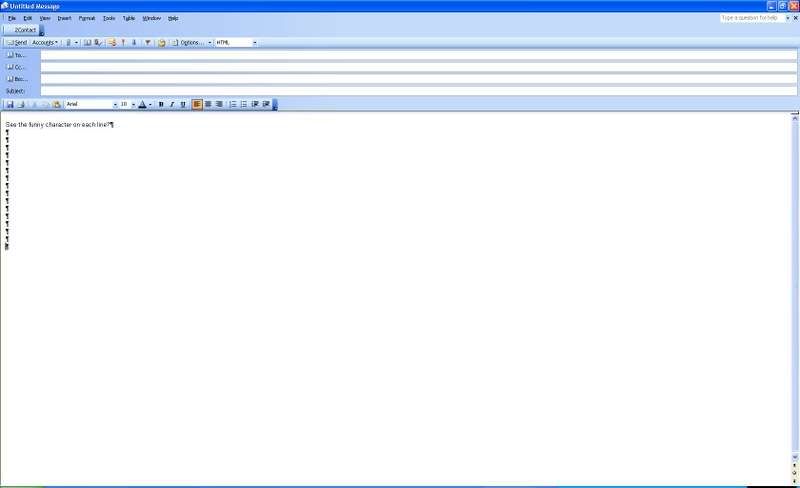Set Importance High with the exclamation icon
This screenshot has width=800, height=488.
[123, 43]
